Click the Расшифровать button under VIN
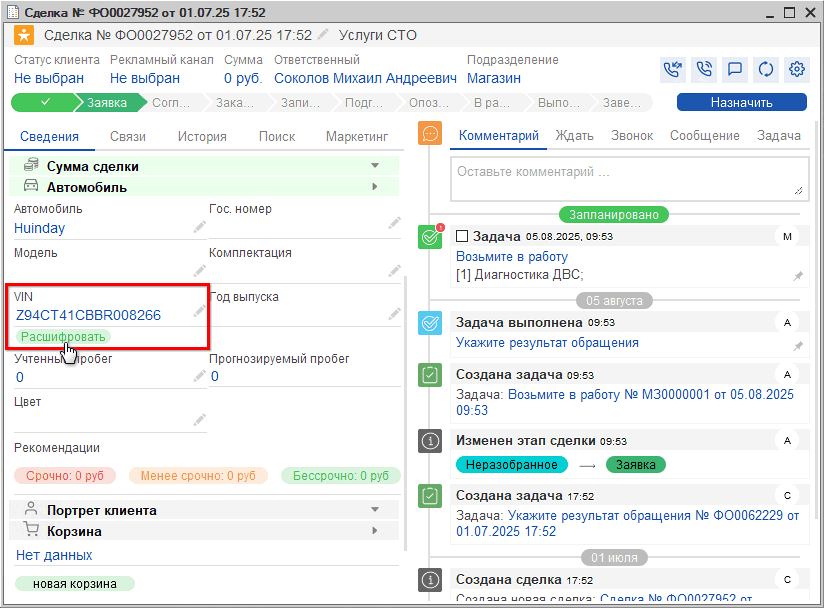The width and height of the screenshot is (824, 608). coord(63,337)
